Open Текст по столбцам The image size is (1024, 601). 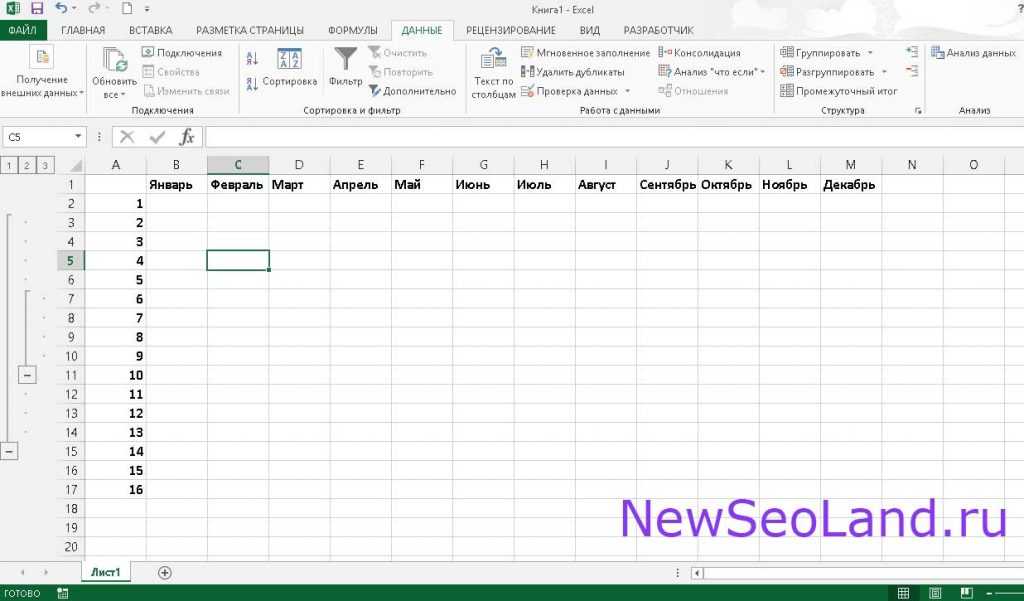coord(493,73)
